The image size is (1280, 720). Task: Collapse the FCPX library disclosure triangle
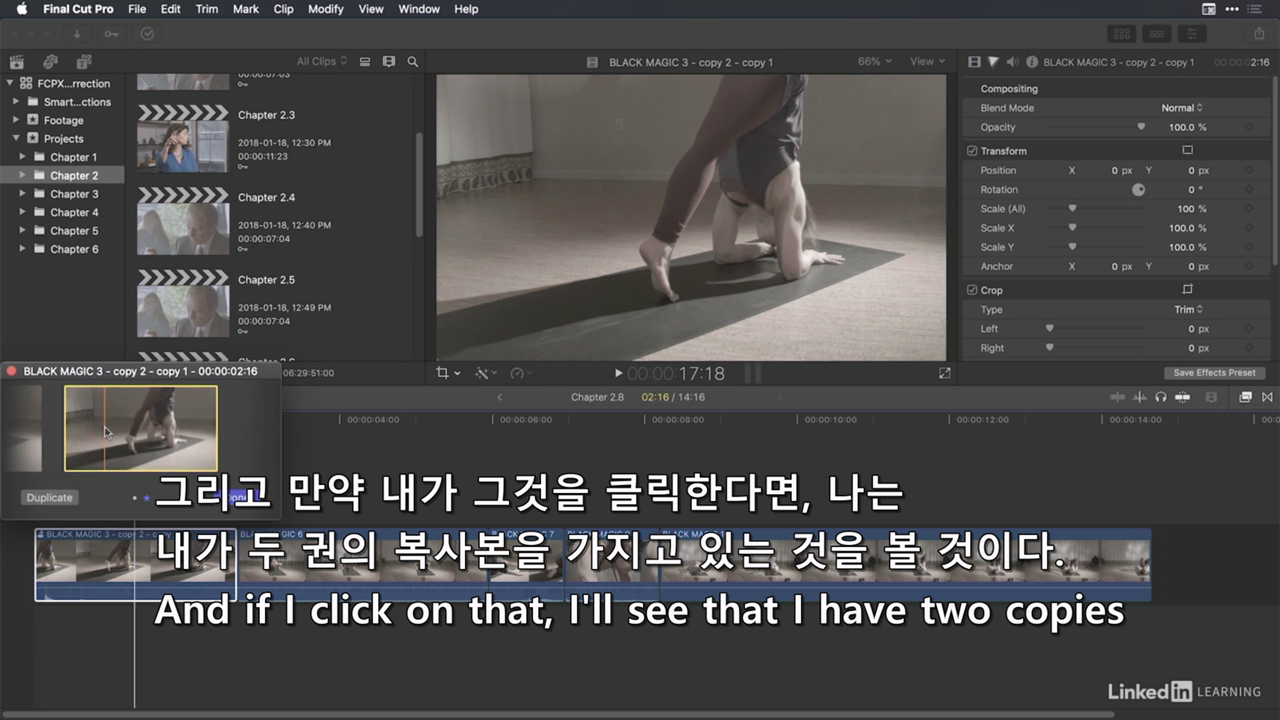[10, 84]
